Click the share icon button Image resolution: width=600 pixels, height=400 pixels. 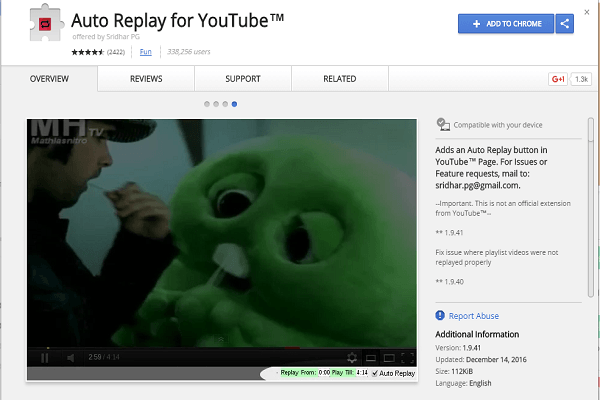[564, 24]
